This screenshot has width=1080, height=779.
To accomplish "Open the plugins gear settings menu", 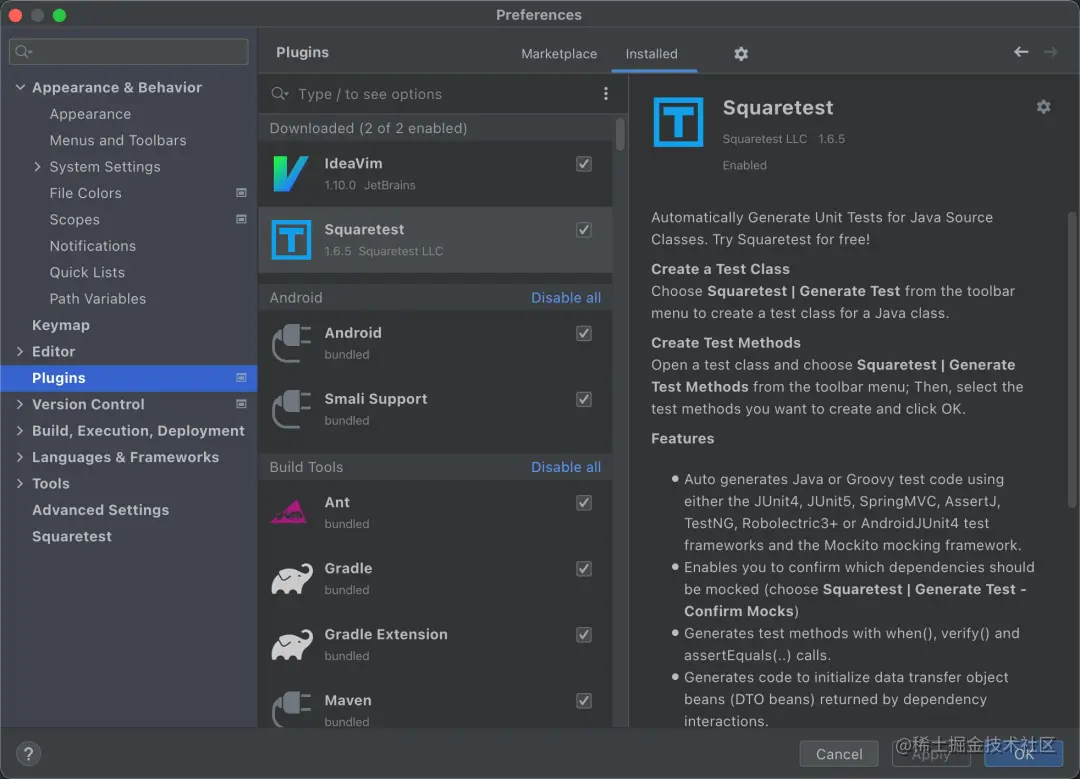I will (740, 54).
